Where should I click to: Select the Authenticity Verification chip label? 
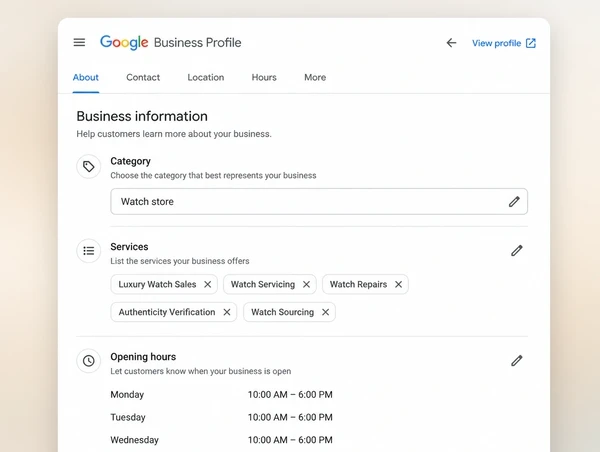[x=167, y=312]
